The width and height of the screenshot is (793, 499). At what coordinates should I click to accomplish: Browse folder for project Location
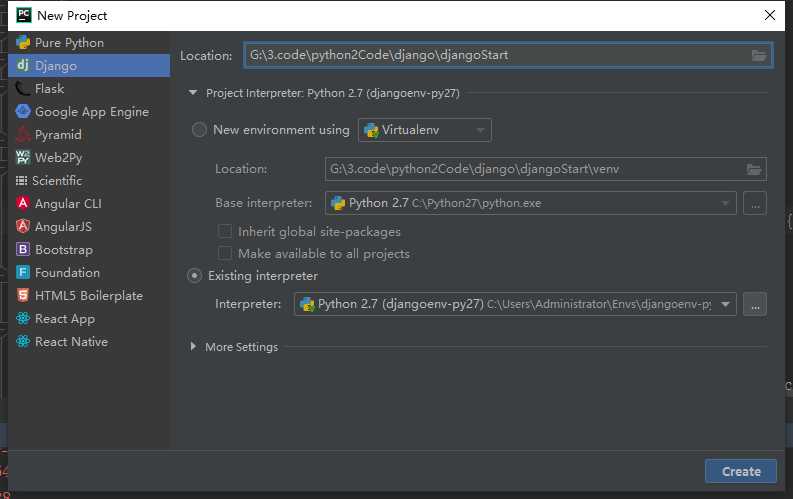pyautogui.click(x=759, y=56)
